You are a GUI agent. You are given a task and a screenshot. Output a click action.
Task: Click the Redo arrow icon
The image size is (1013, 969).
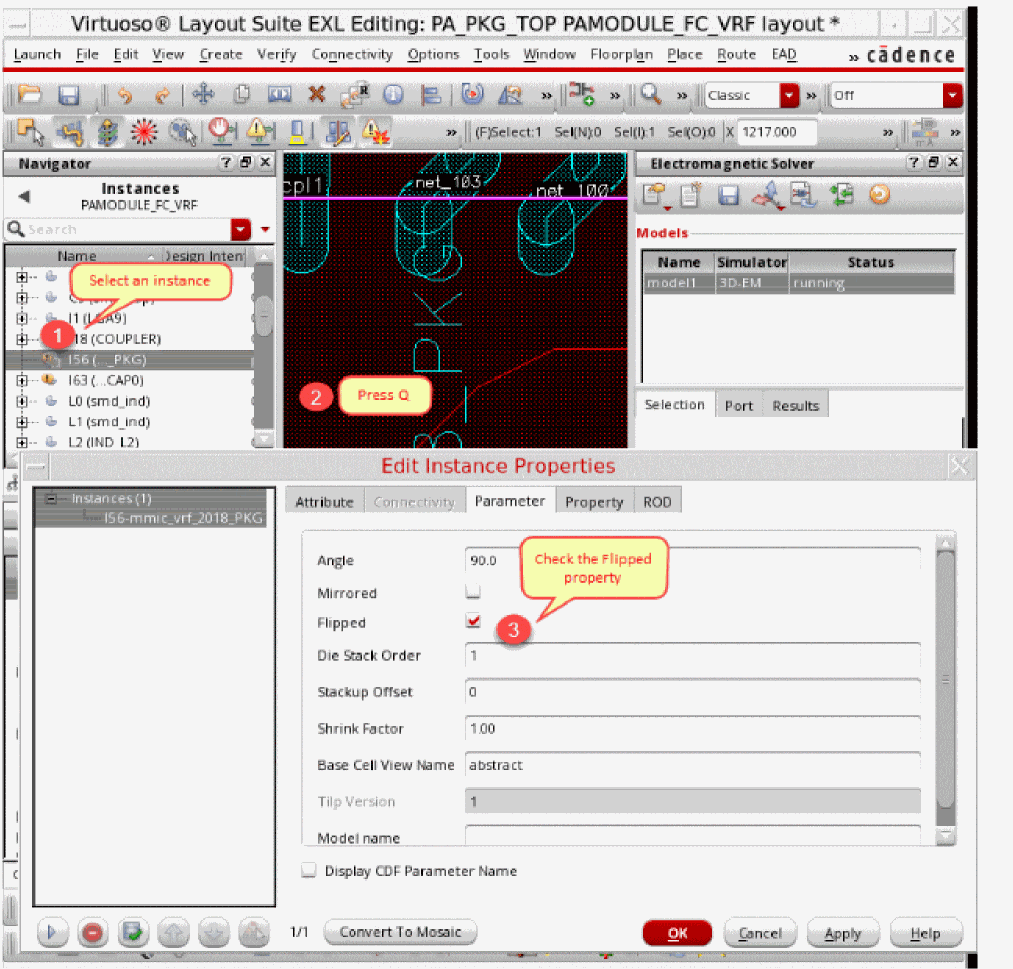[162, 96]
